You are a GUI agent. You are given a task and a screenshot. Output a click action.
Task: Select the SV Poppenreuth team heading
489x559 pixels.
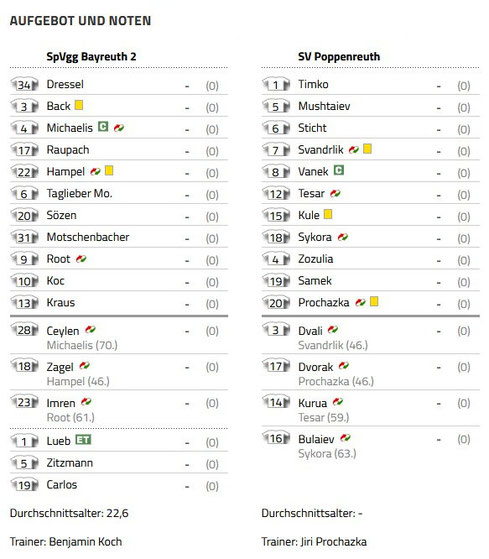pyautogui.click(x=339, y=57)
